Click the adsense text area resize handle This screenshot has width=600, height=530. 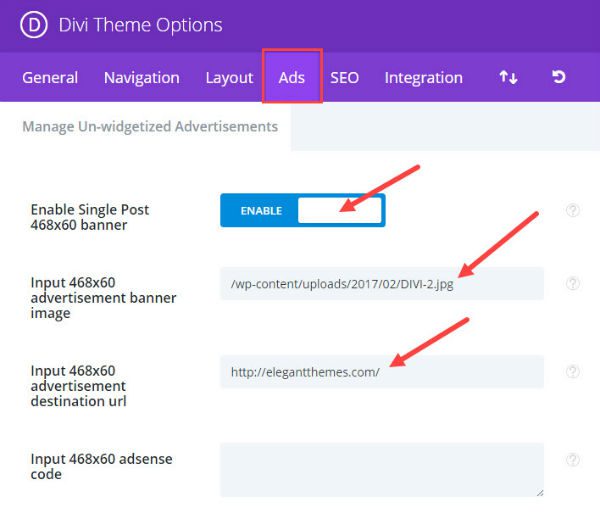pos(539,492)
